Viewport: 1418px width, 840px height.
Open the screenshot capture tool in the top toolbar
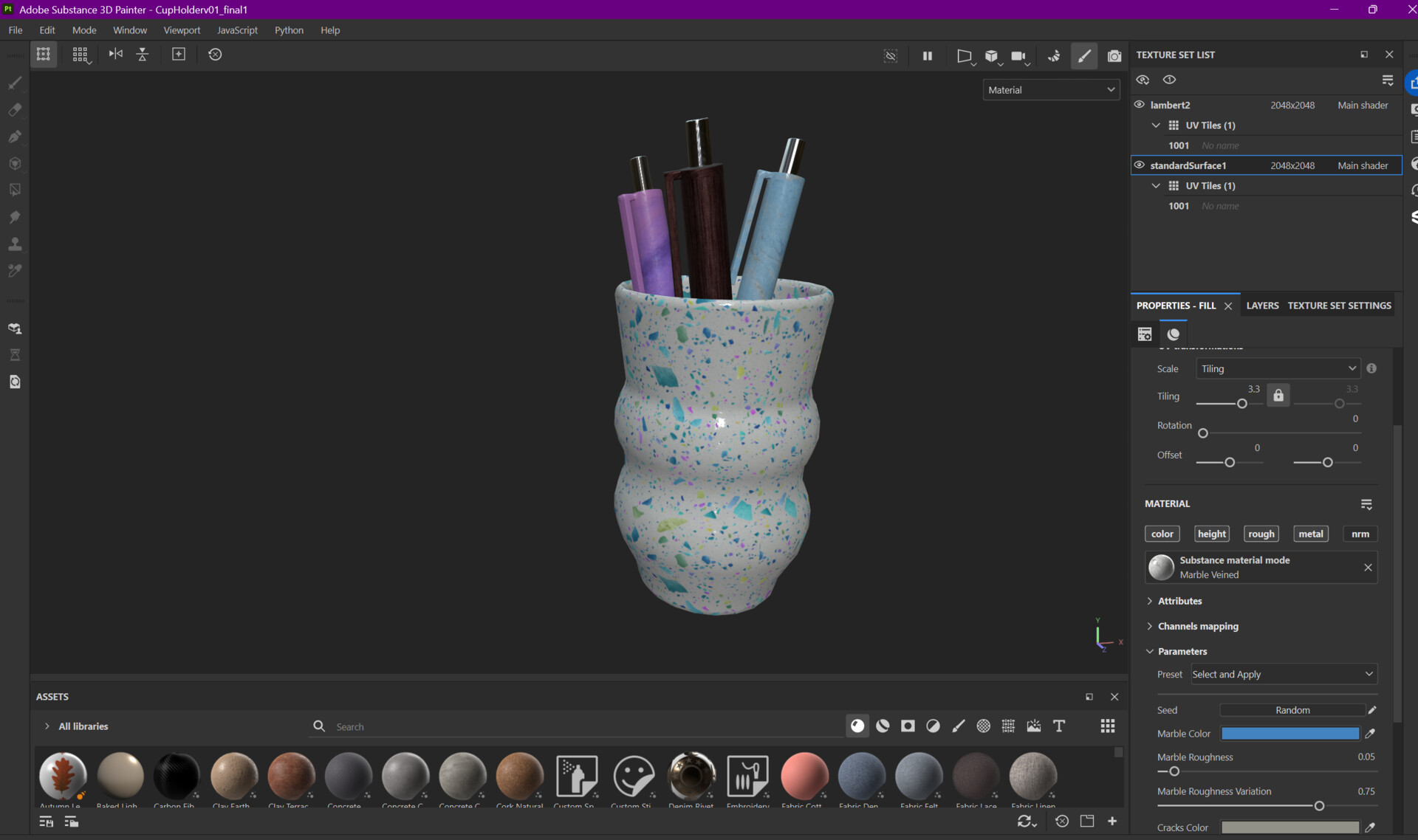[1115, 56]
